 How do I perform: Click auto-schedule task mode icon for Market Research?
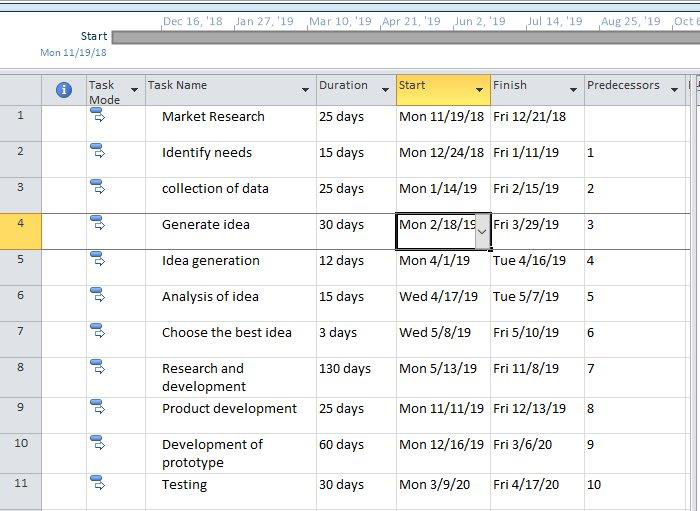97,115
